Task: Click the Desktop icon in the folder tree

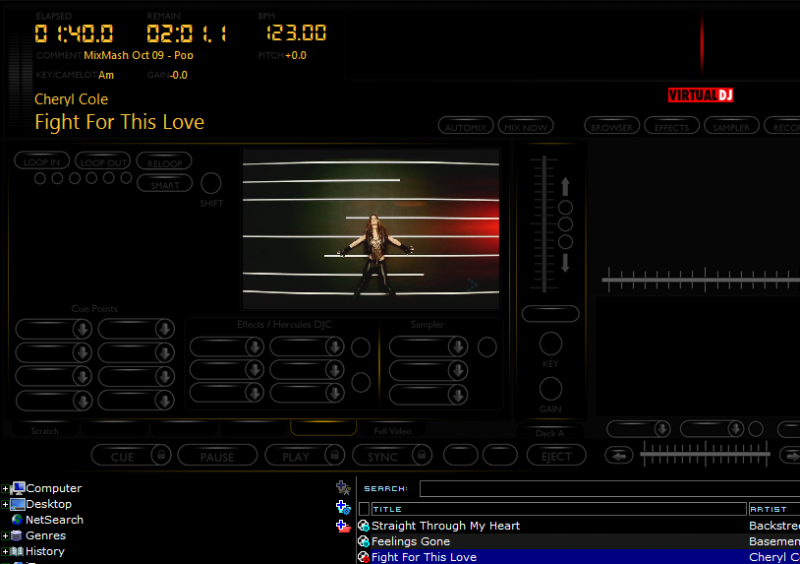Action: pos(18,504)
